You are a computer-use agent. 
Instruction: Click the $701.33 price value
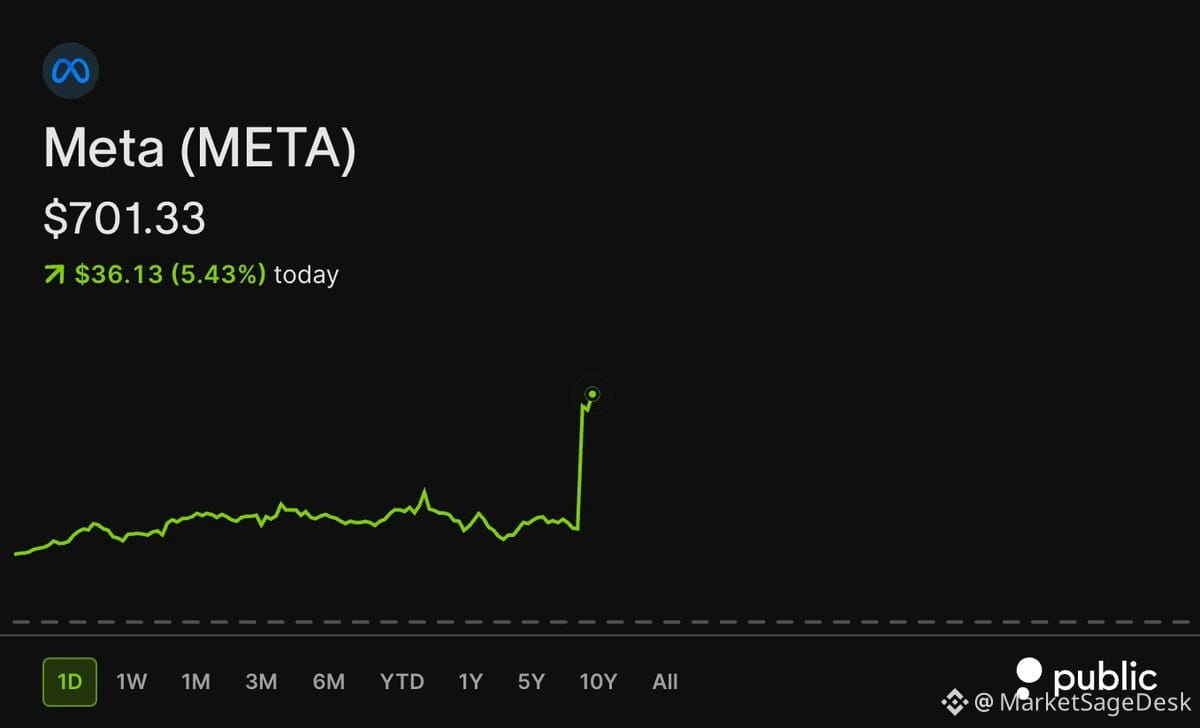(x=124, y=218)
